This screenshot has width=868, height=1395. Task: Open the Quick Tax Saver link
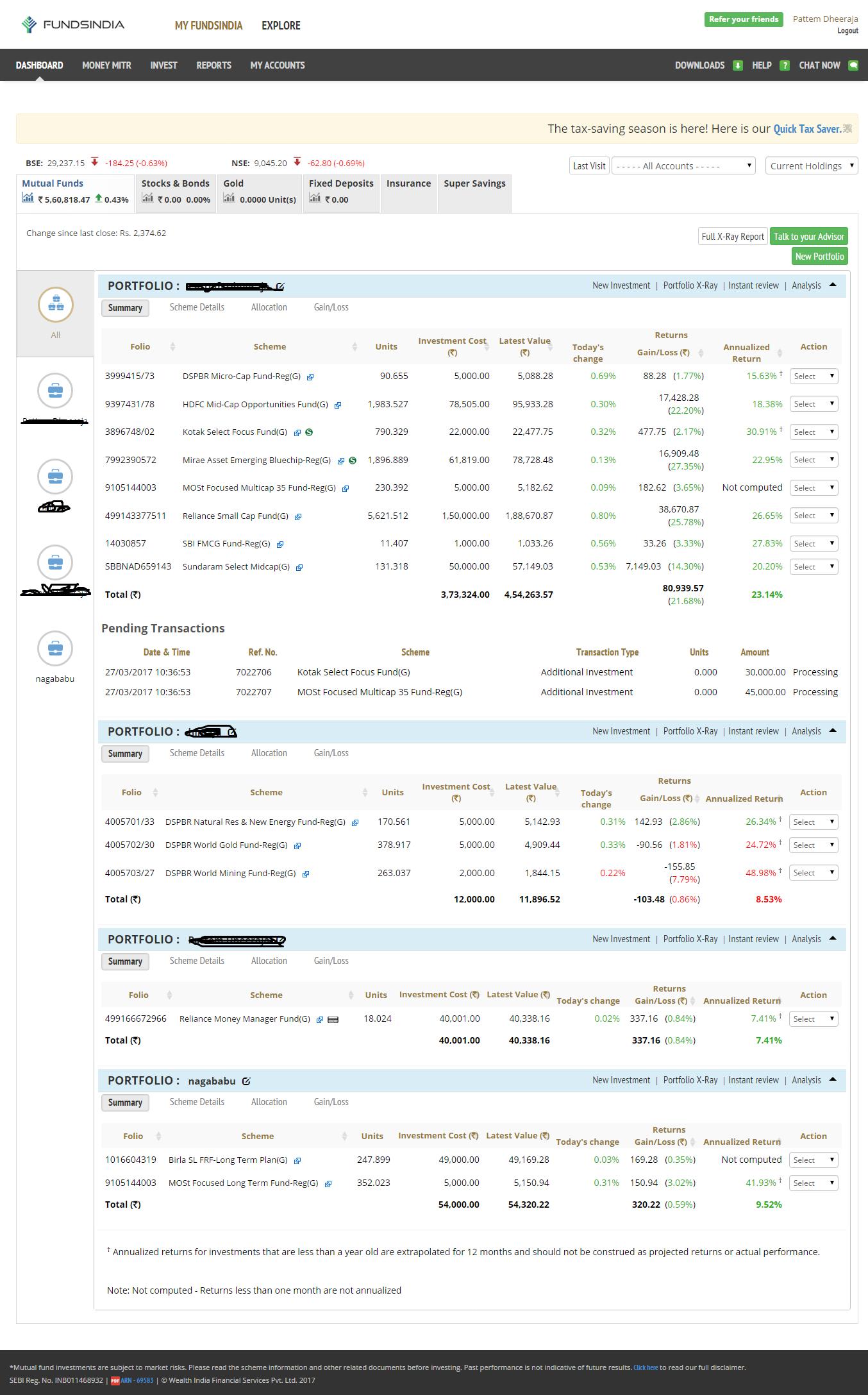[806, 129]
